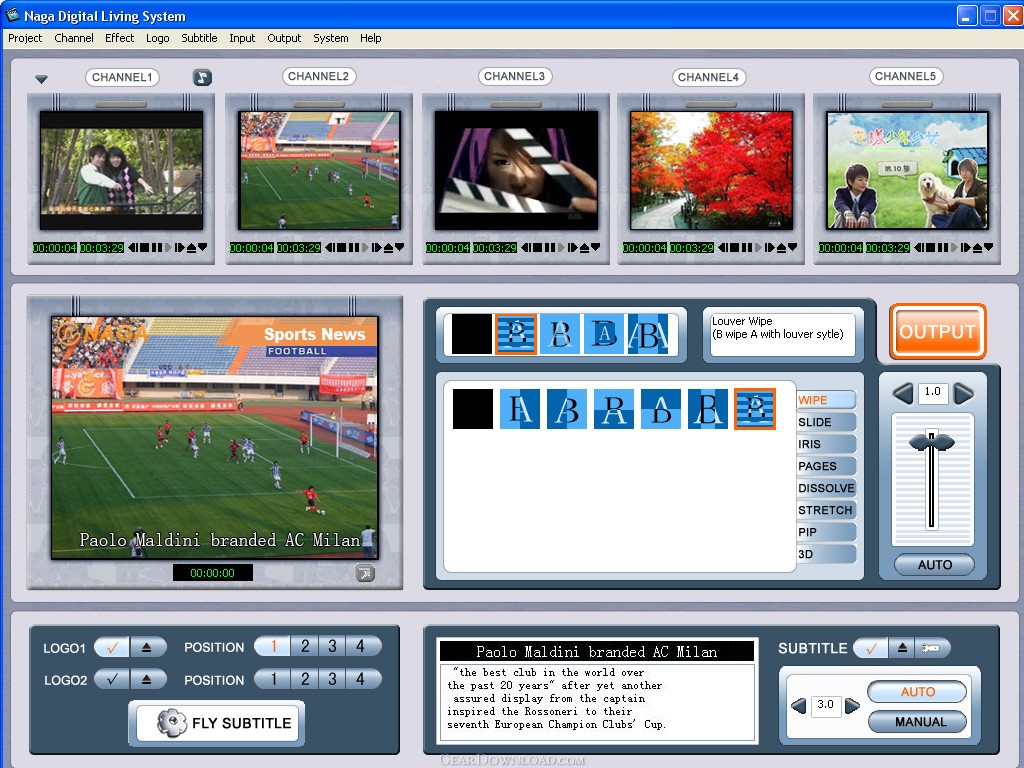Pause the Channel 3 video
The image size is (1024, 768).
click(550, 248)
